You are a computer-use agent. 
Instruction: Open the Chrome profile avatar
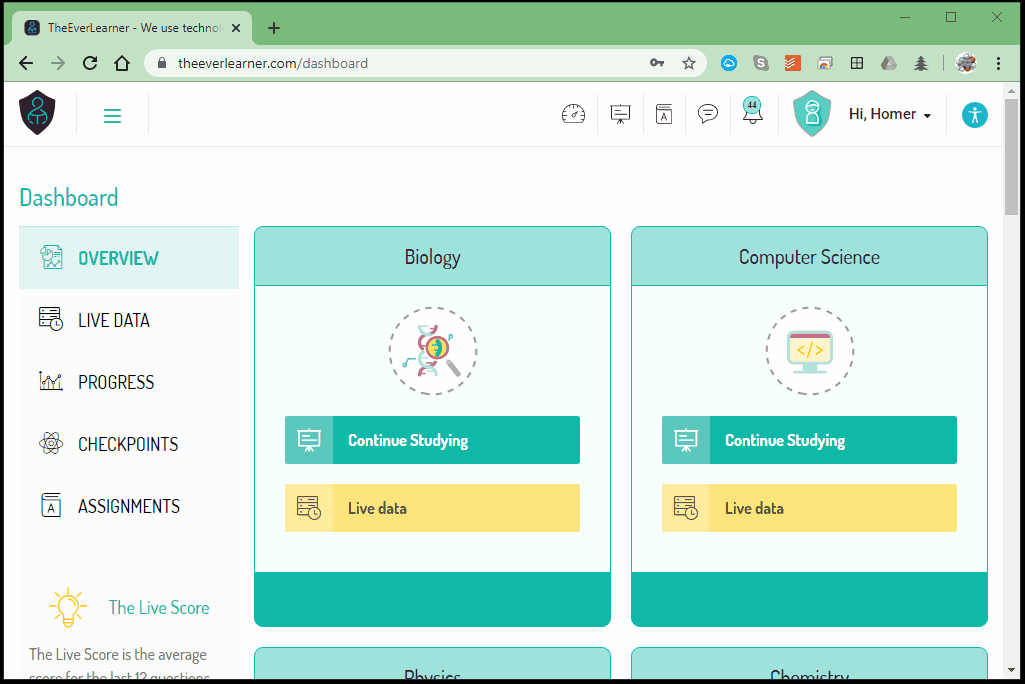966,63
